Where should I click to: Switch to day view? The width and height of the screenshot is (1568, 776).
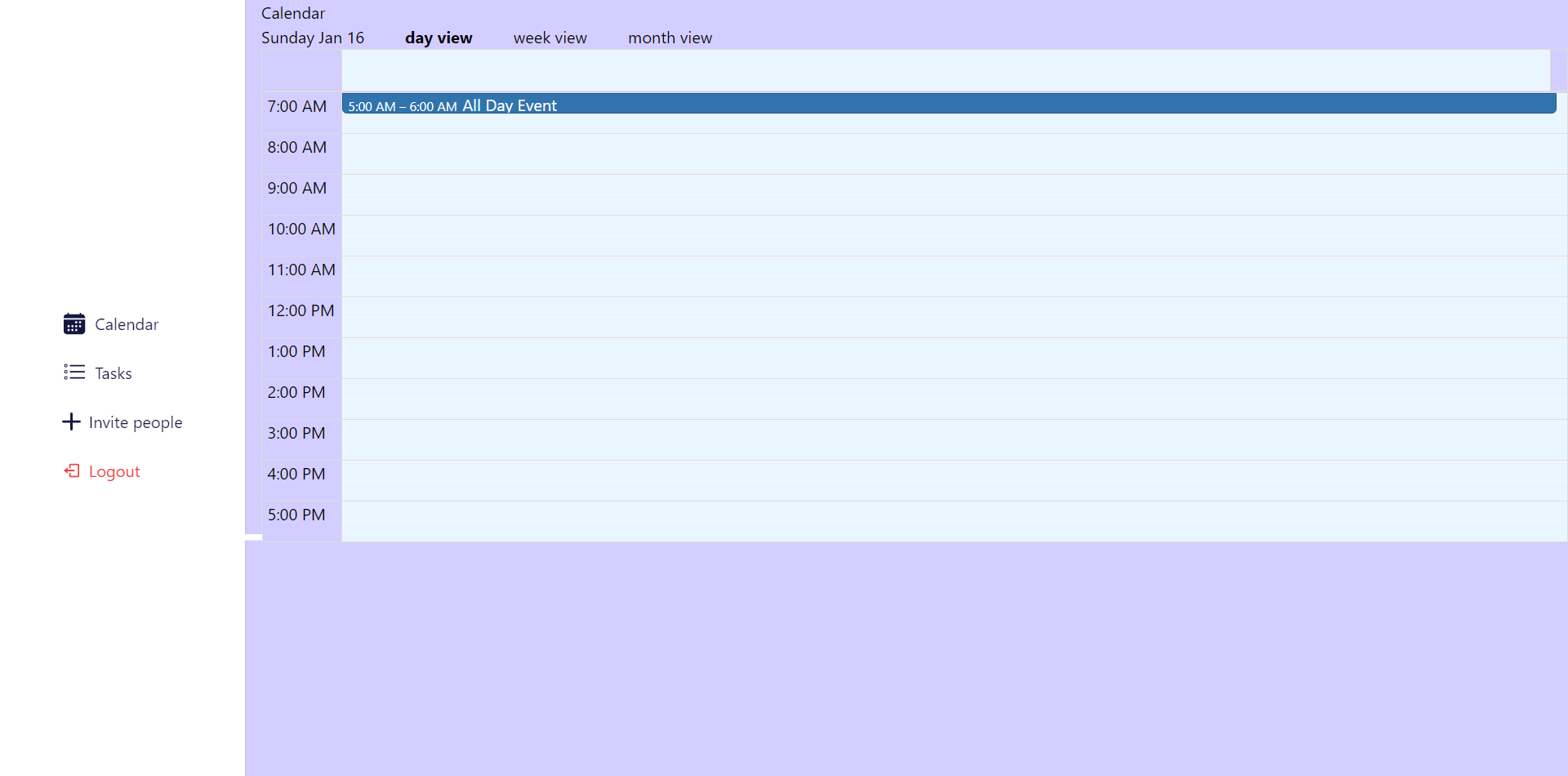[439, 38]
